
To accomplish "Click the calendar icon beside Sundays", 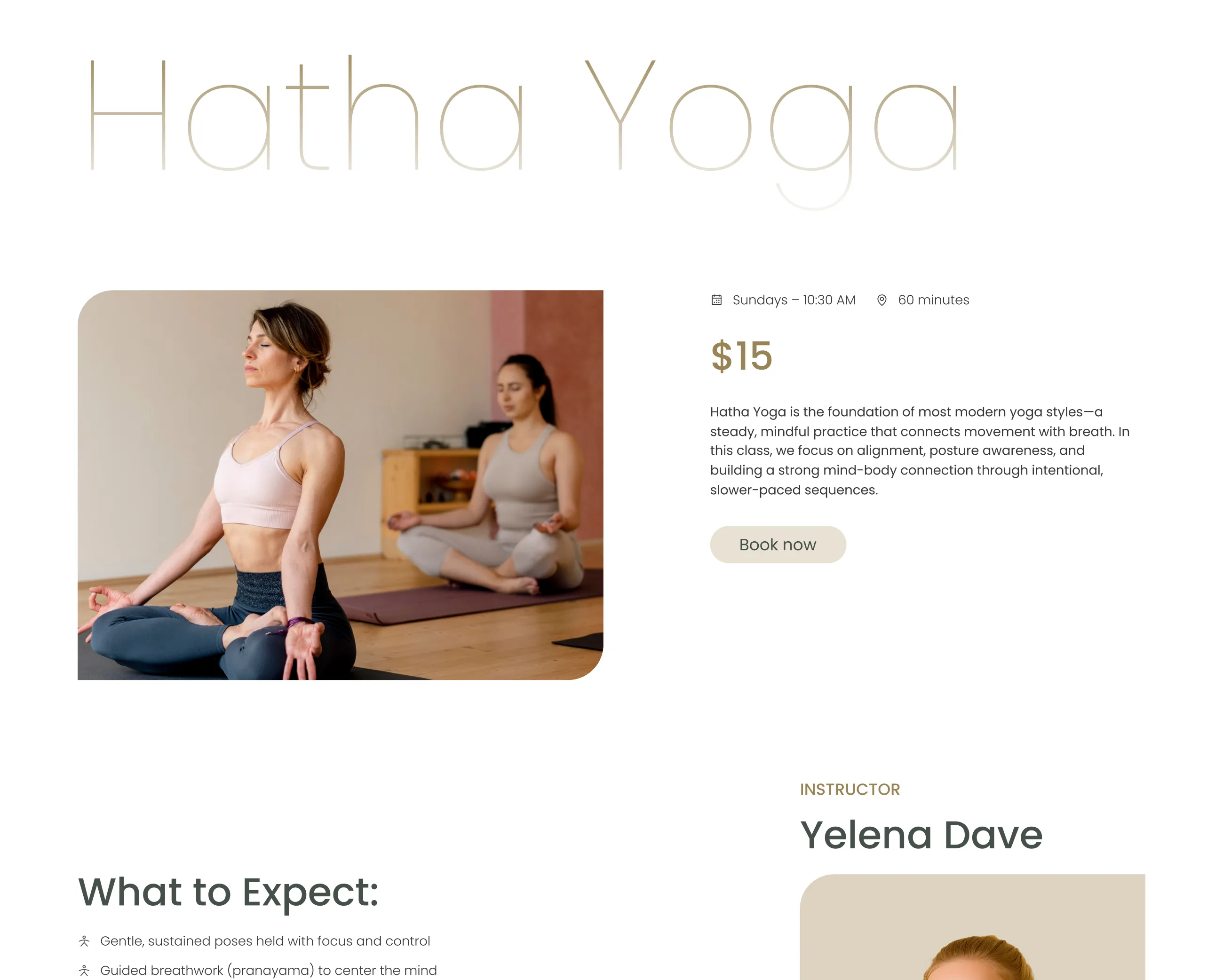I will pos(716,300).
